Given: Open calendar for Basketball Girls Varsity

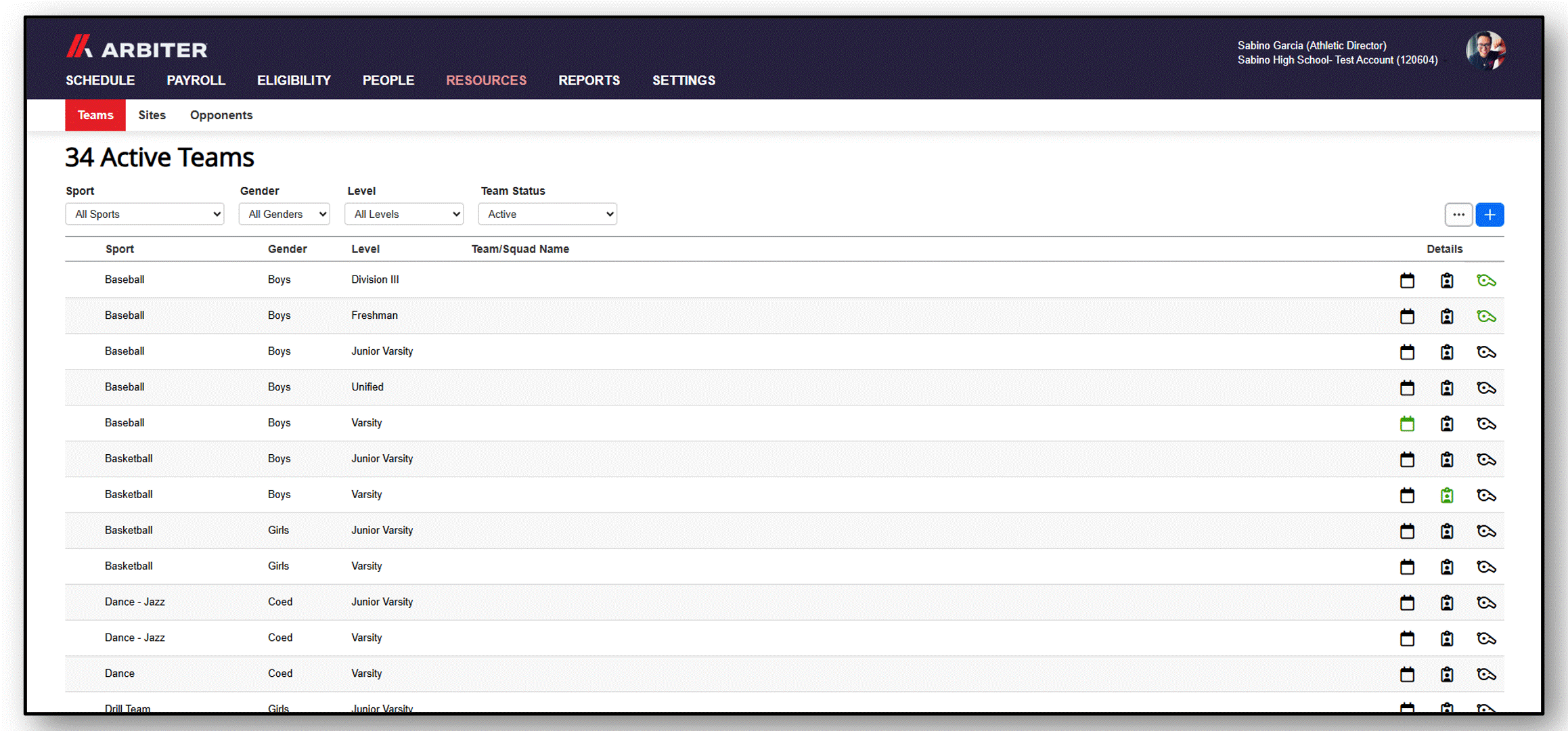Looking at the screenshot, I should pyautogui.click(x=1407, y=567).
